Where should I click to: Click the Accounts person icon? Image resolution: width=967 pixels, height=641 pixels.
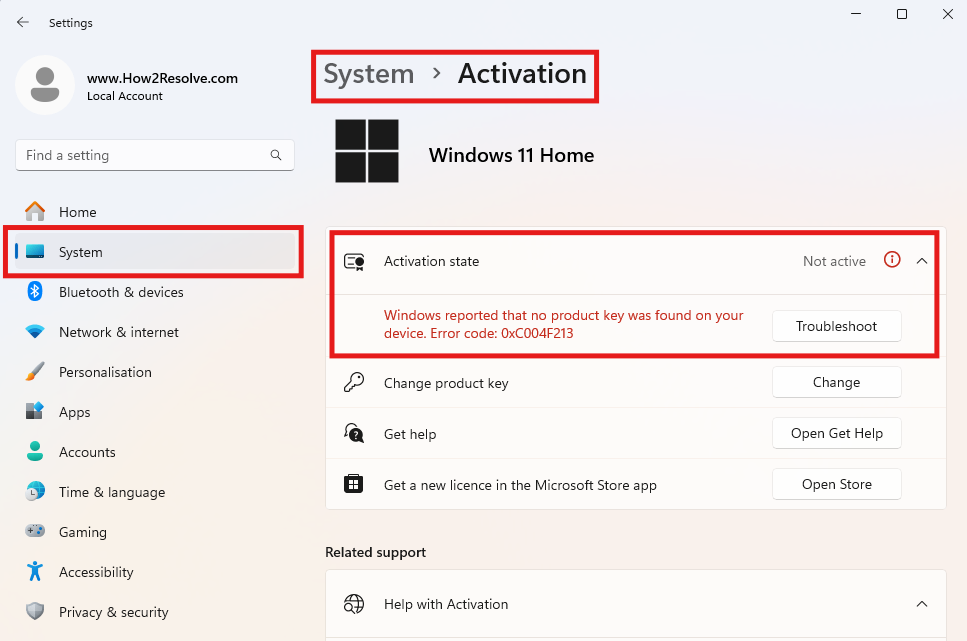(x=35, y=451)
